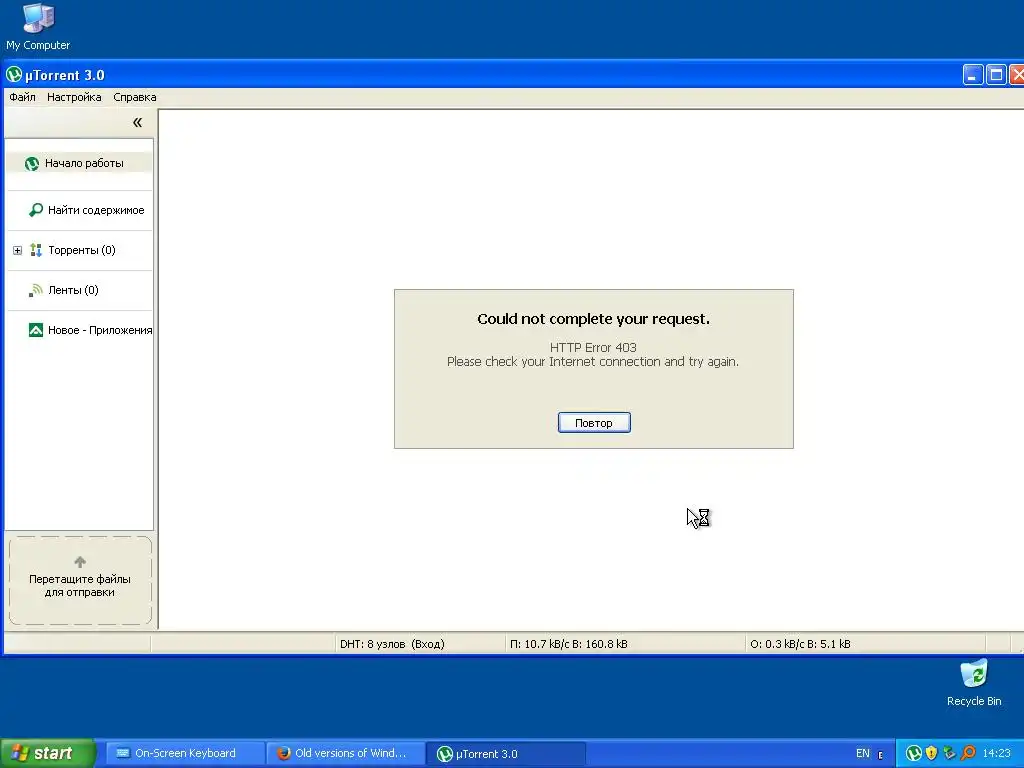
Task: Click the RSS feed icon for Ленты
Action: pos(36,290)
